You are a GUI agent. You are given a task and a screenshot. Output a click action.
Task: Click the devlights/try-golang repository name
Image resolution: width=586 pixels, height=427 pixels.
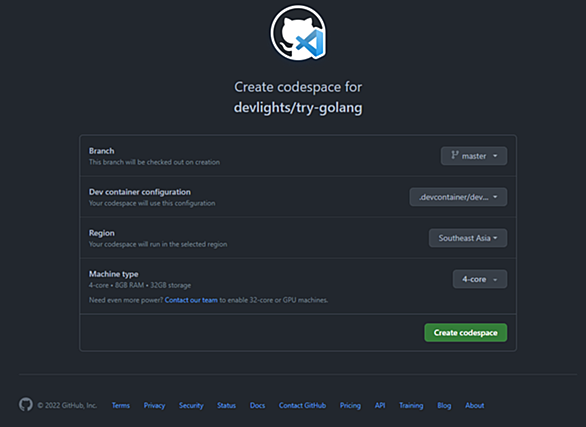298,108
